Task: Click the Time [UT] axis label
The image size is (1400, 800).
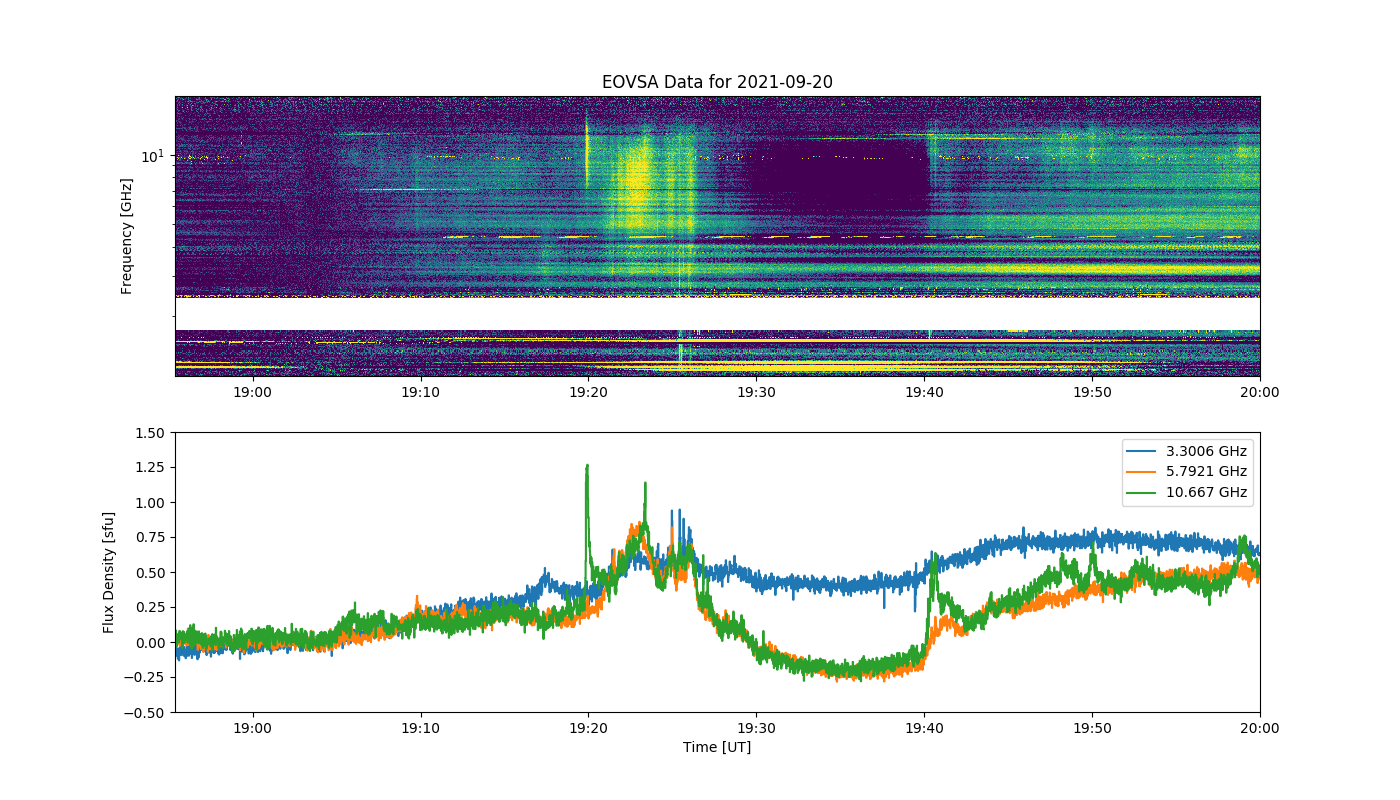Action: [x=717, y=747]
